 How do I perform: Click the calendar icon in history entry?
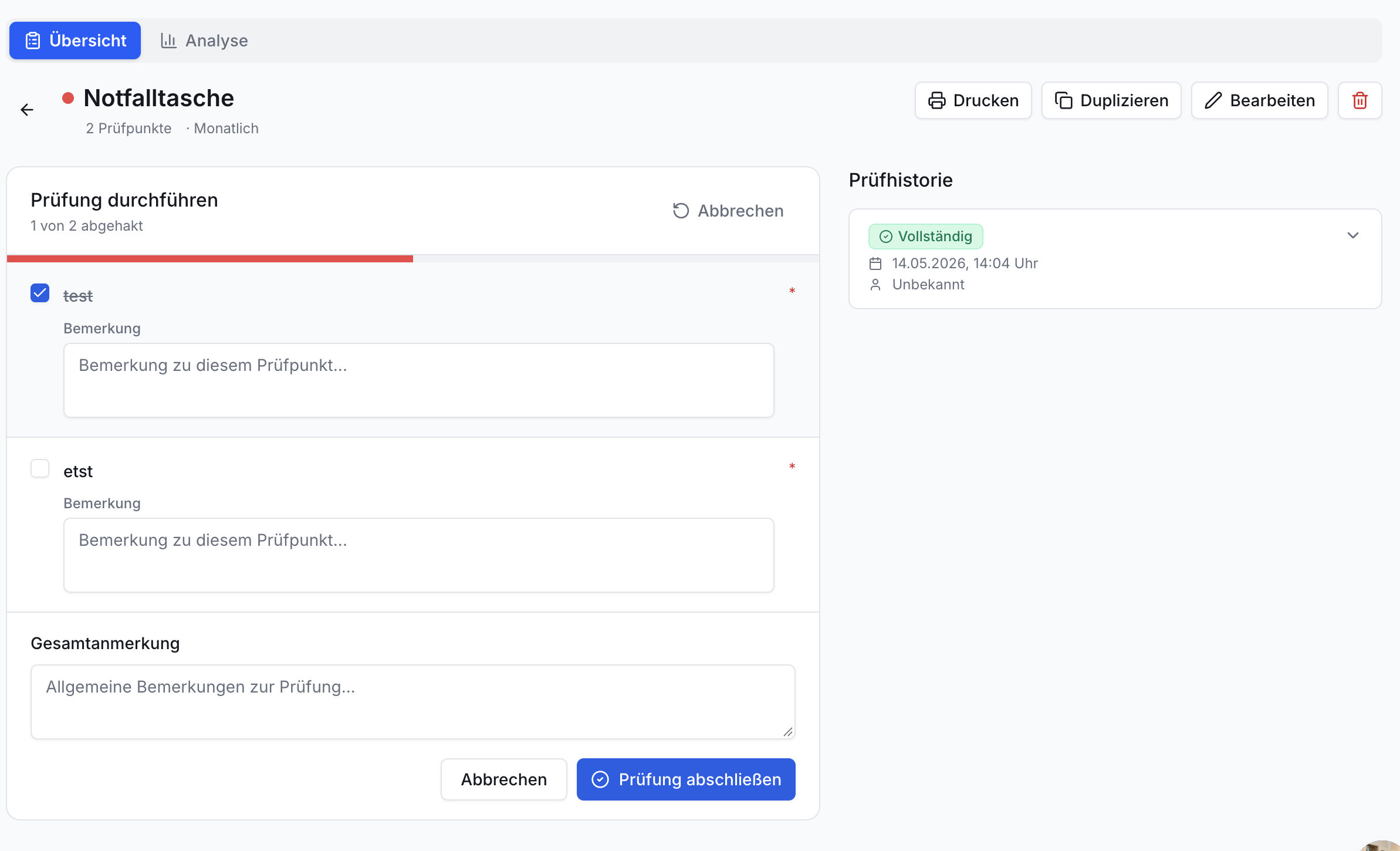coord(875,264)
